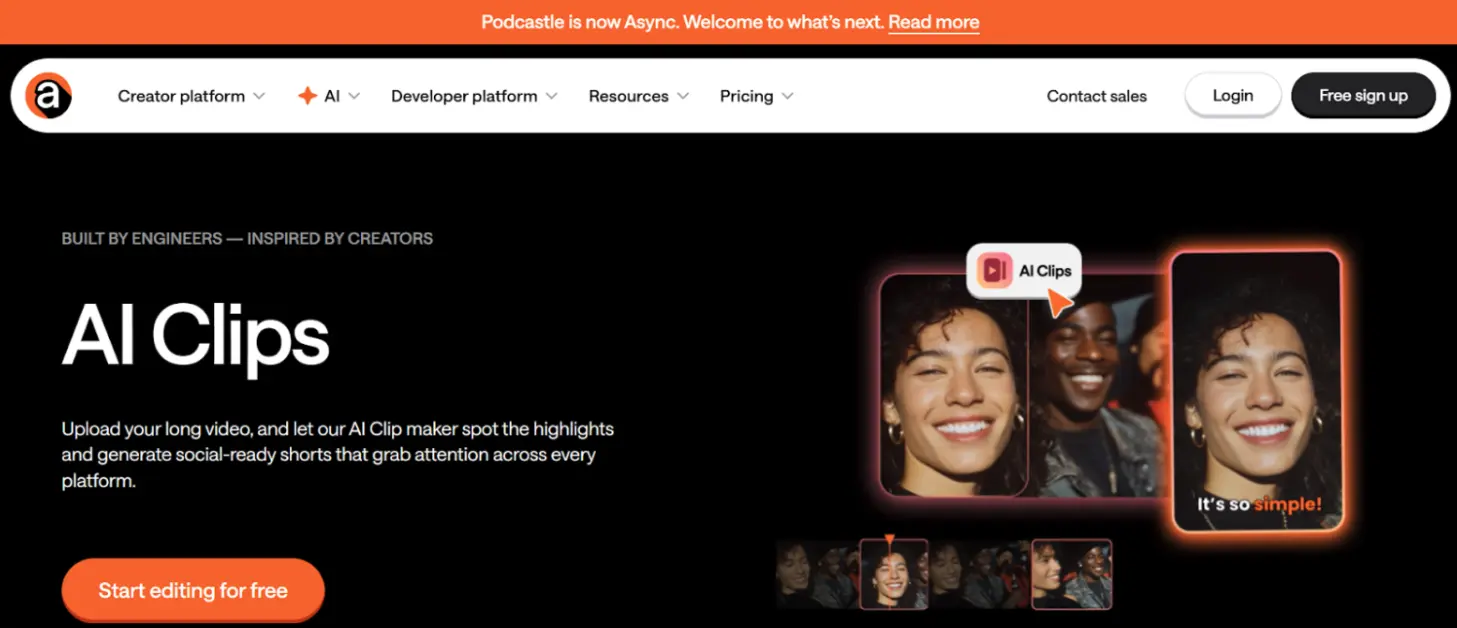
Task: Open the Pricing dropdown chevron
Action: [787, 97]
